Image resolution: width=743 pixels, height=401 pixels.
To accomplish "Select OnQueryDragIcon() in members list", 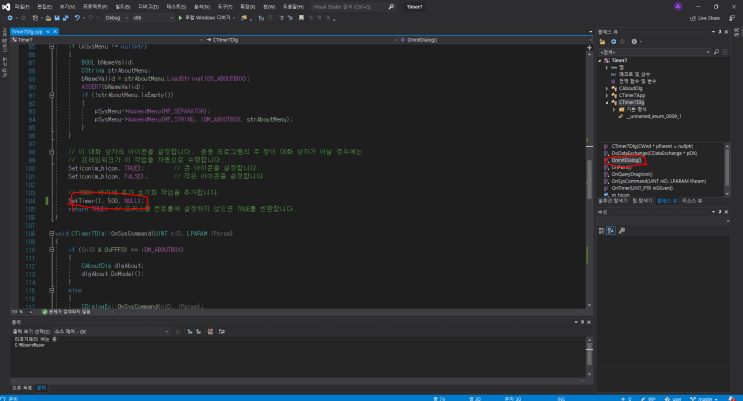I will pos(632,174).
